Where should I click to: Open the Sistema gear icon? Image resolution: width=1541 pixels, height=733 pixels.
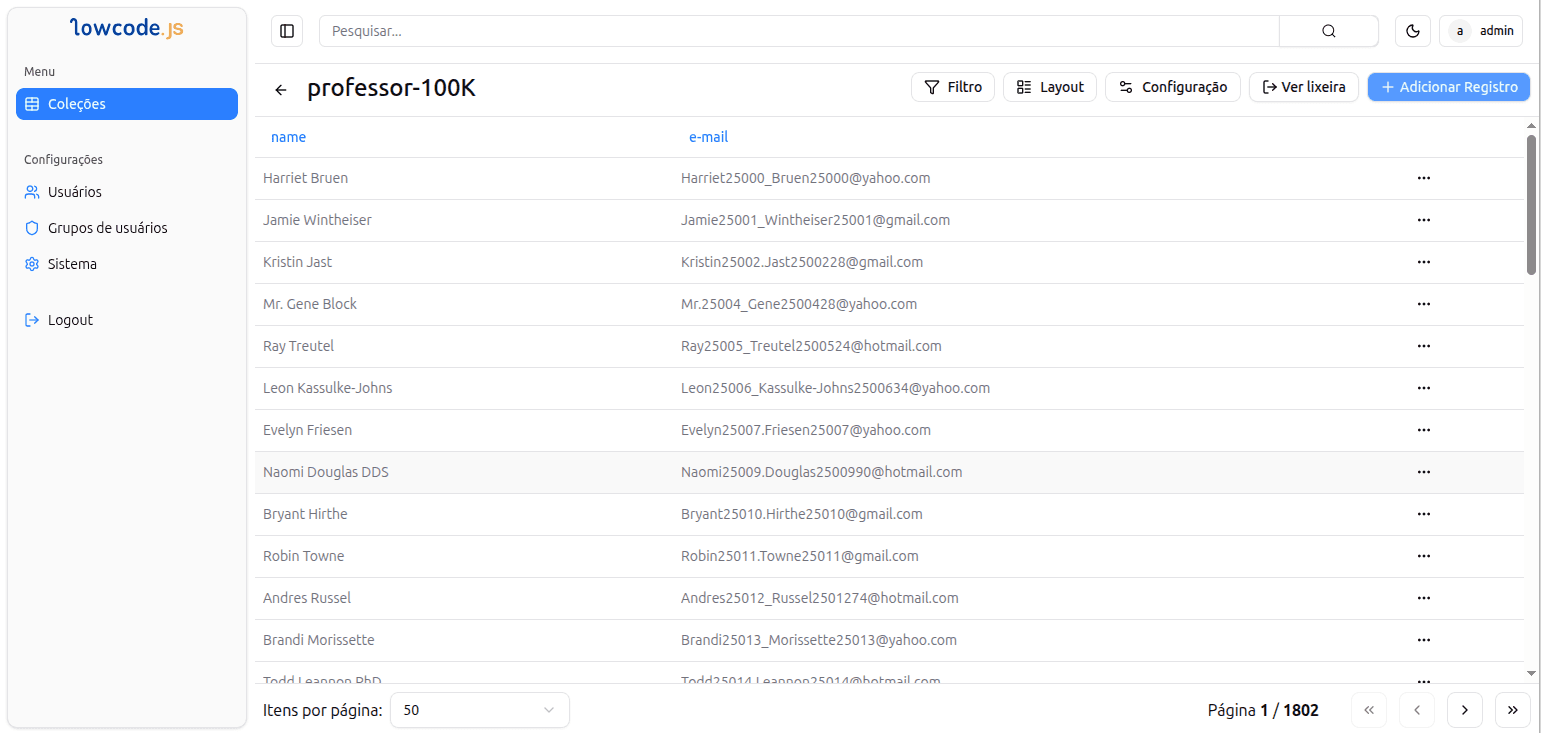tap(33, 263)
